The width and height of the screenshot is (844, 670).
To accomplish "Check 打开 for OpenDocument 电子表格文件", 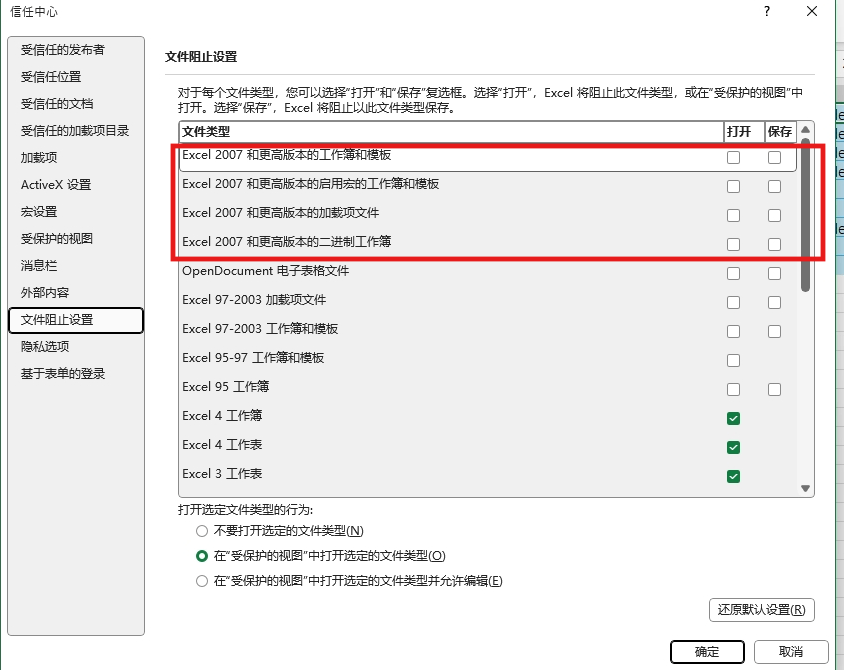I will click(733, 273).
